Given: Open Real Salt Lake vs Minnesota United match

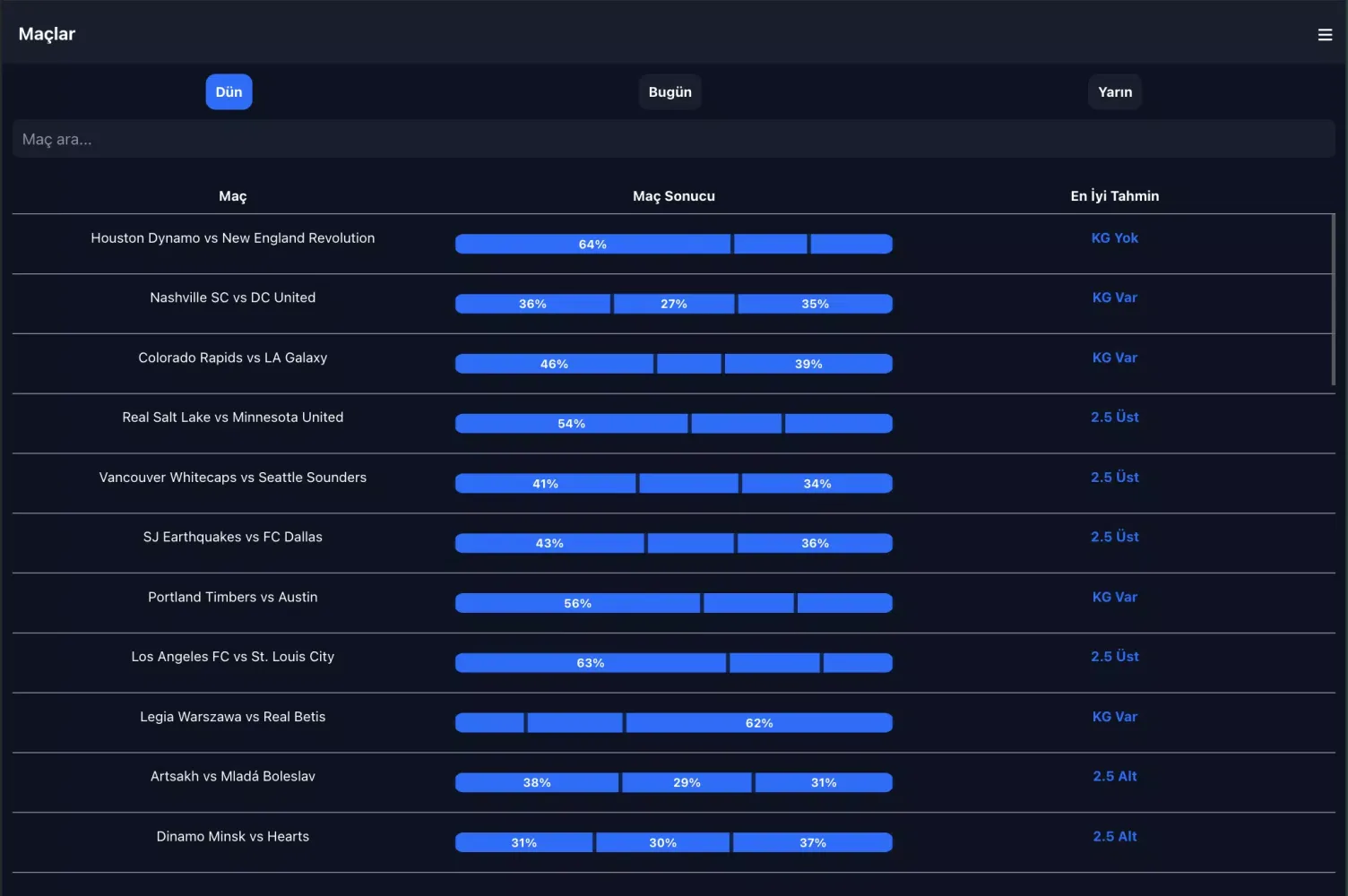Looking at the screenshot, I should pyautogui.click(x=233, y=417).
